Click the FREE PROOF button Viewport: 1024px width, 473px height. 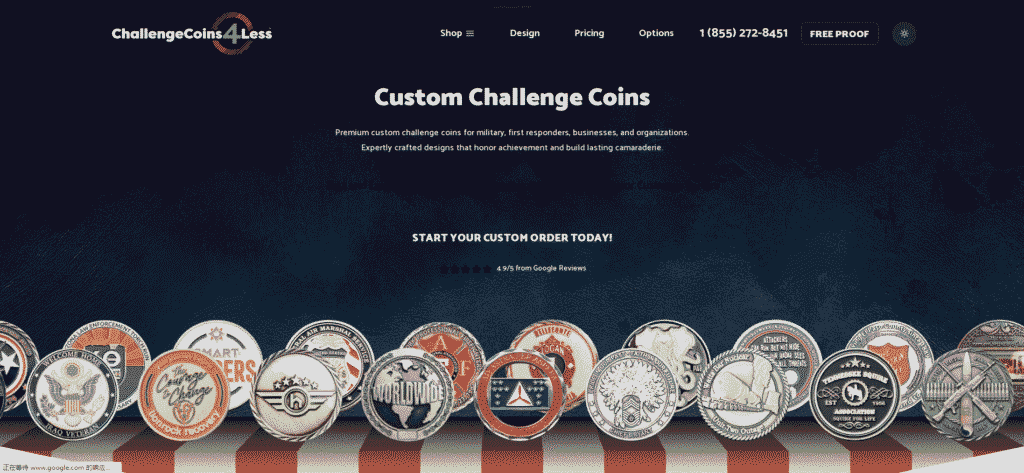[839, 34]
